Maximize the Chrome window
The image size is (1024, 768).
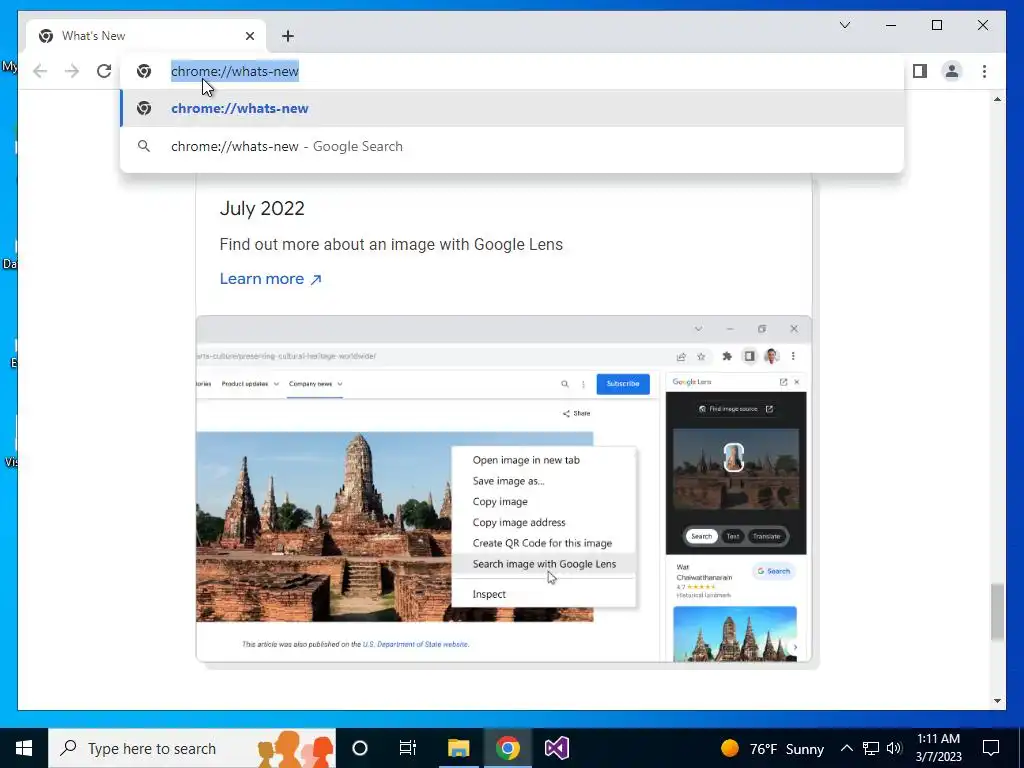tap(936, 25)
